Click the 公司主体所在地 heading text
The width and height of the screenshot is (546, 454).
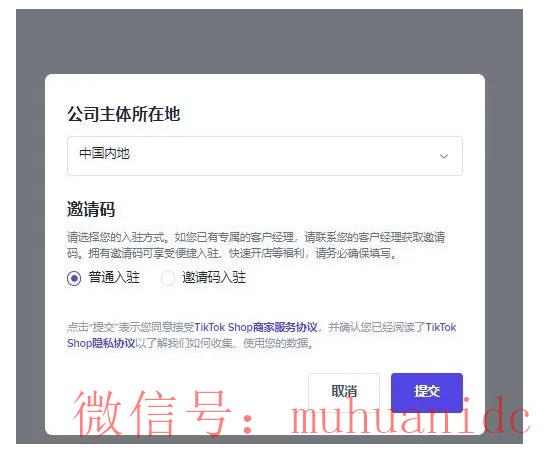124,114
